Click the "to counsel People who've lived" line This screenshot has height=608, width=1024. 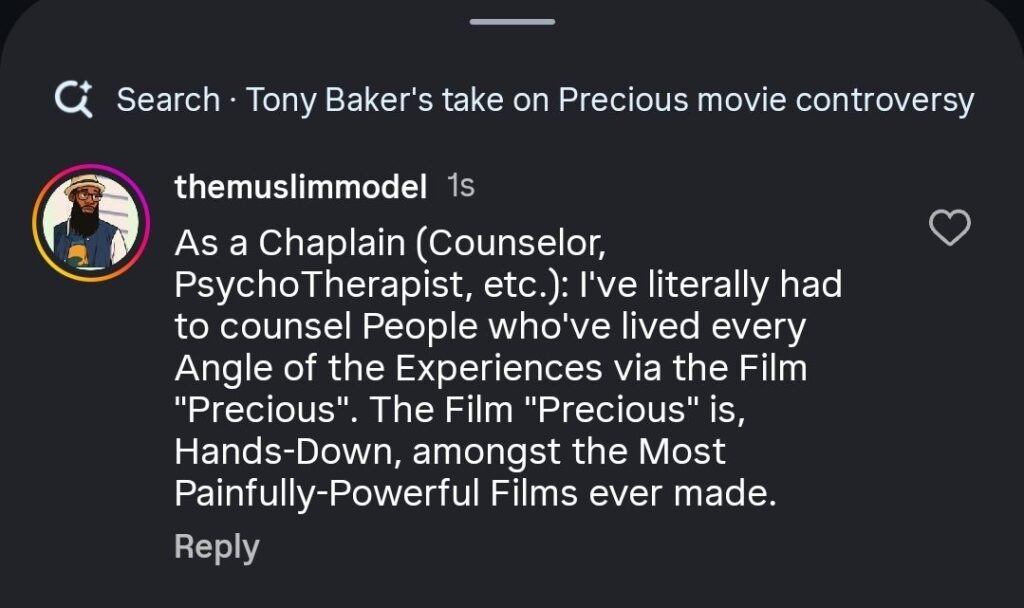click(490, 327)
